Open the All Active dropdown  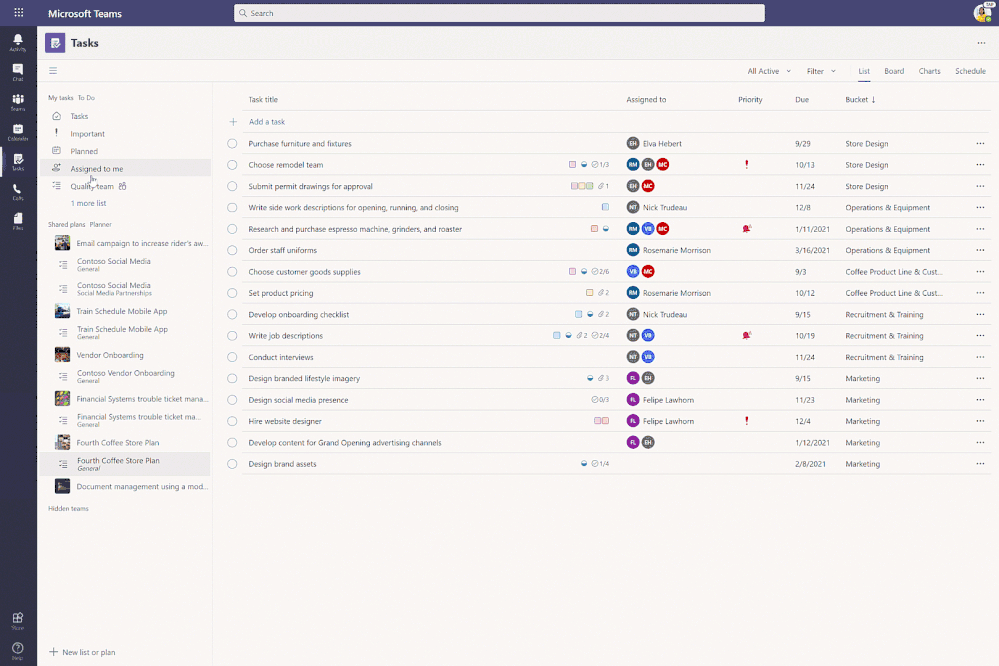[767, 71]
